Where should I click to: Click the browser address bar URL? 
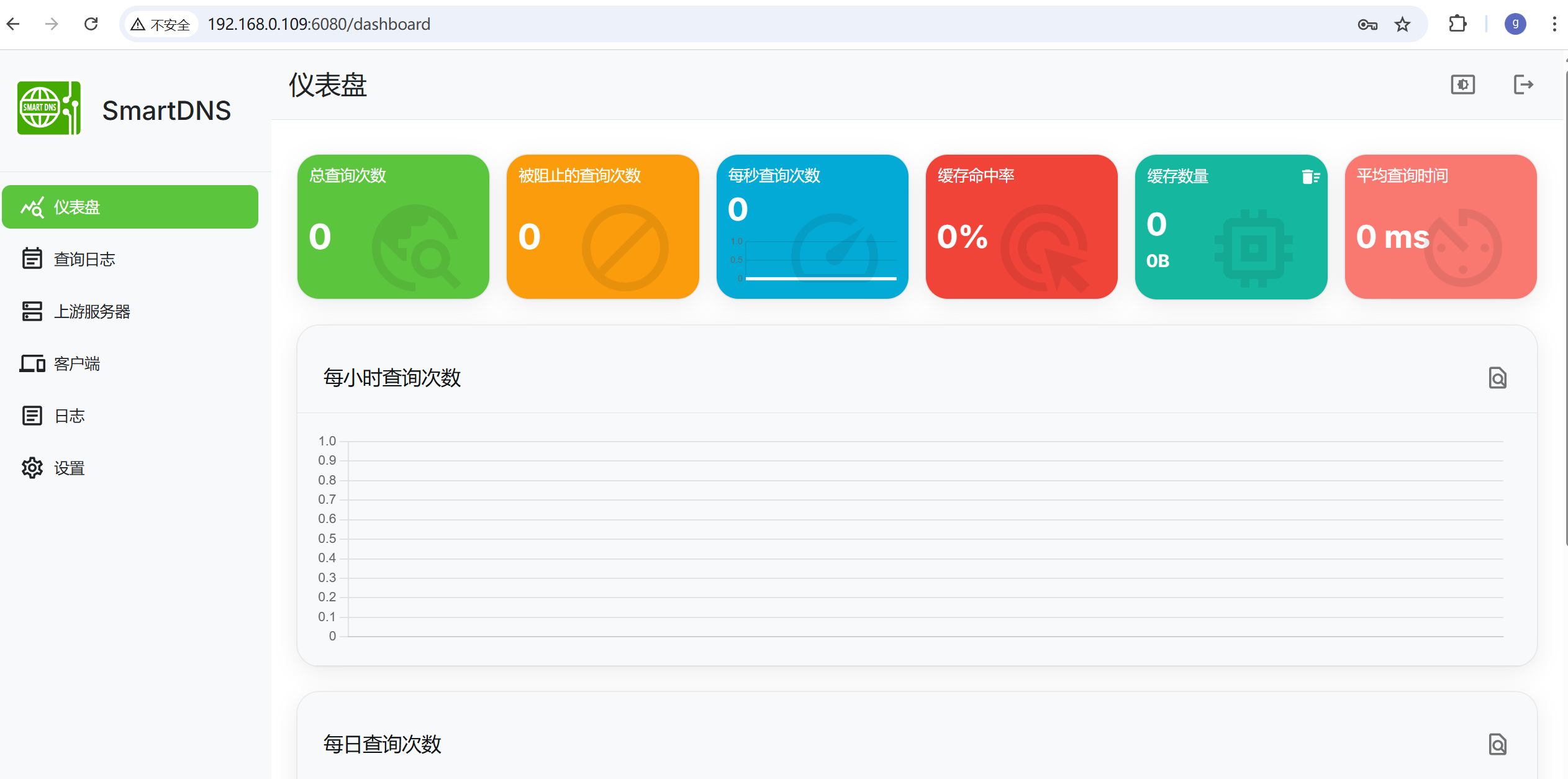pos(319,24)
